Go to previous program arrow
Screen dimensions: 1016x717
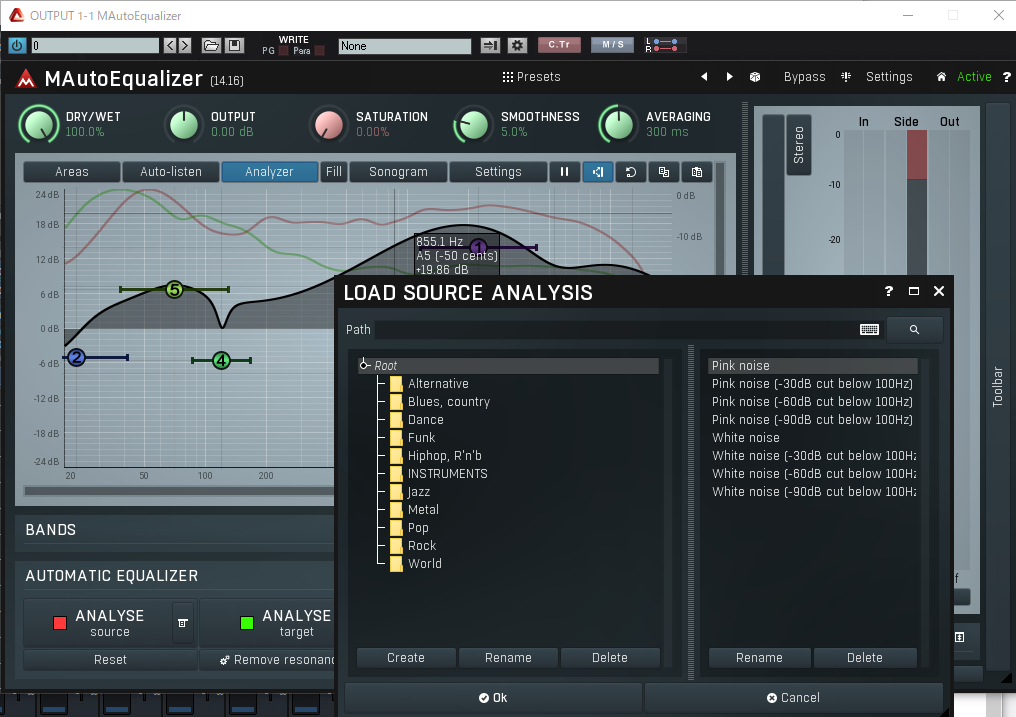tap(170, 45)
